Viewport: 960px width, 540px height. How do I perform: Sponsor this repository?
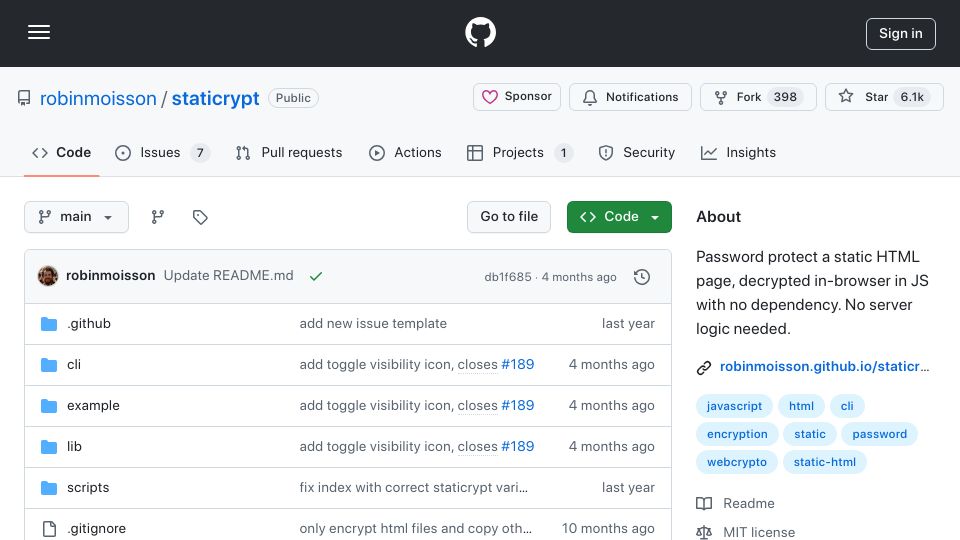(517, 97)
